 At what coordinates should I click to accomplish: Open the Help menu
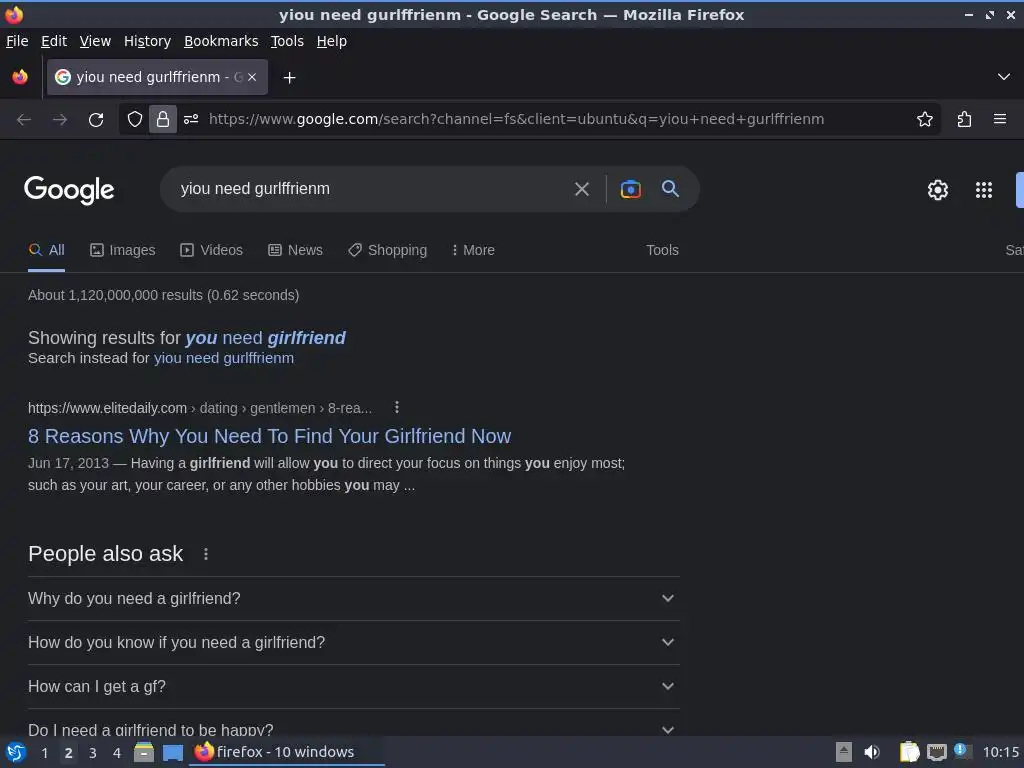point(332,41)
